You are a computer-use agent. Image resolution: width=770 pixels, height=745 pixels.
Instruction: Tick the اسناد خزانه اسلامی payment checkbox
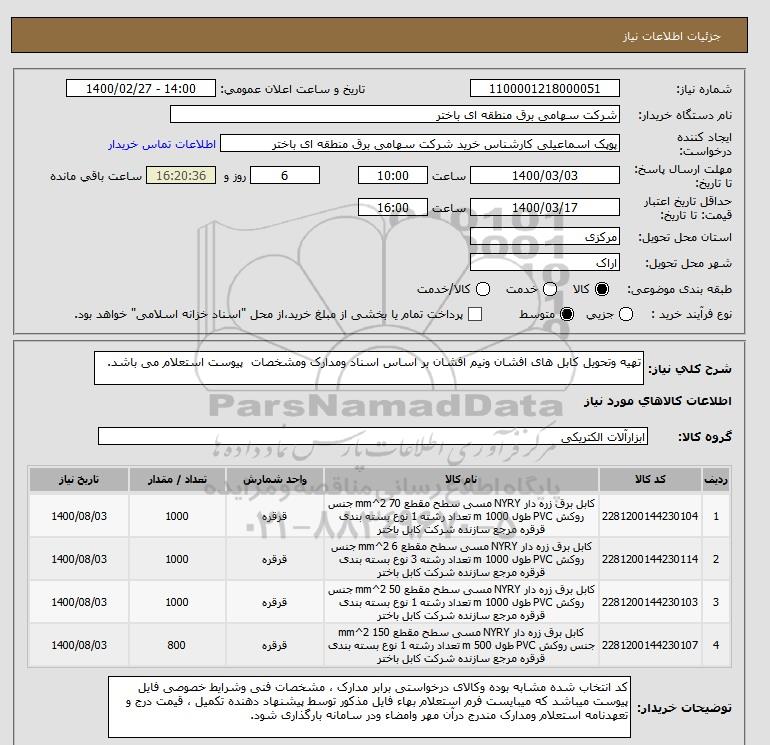(475, 314)
